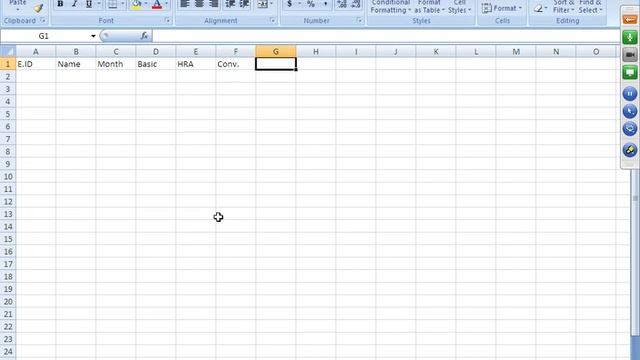The width and height of the screenshot is (640, 360).
Task: Expand the Name Box dropdown
Action: point(93,36)
